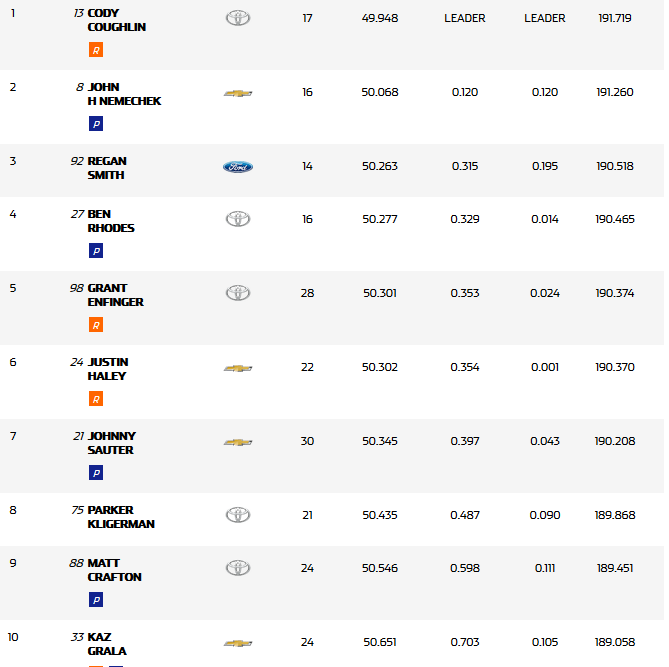669x667 pixels.
Task: Click the Chevrolet logo in Justin Haley's row
Action: coord(237,368)
